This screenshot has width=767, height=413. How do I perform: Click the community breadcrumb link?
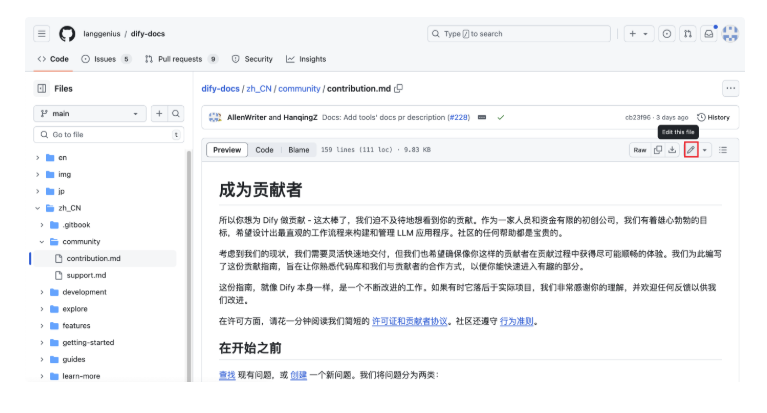click(299, 89)
